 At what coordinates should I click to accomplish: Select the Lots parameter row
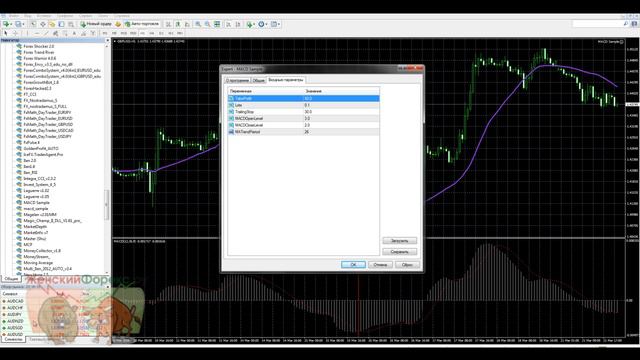[x=303, y=105]
